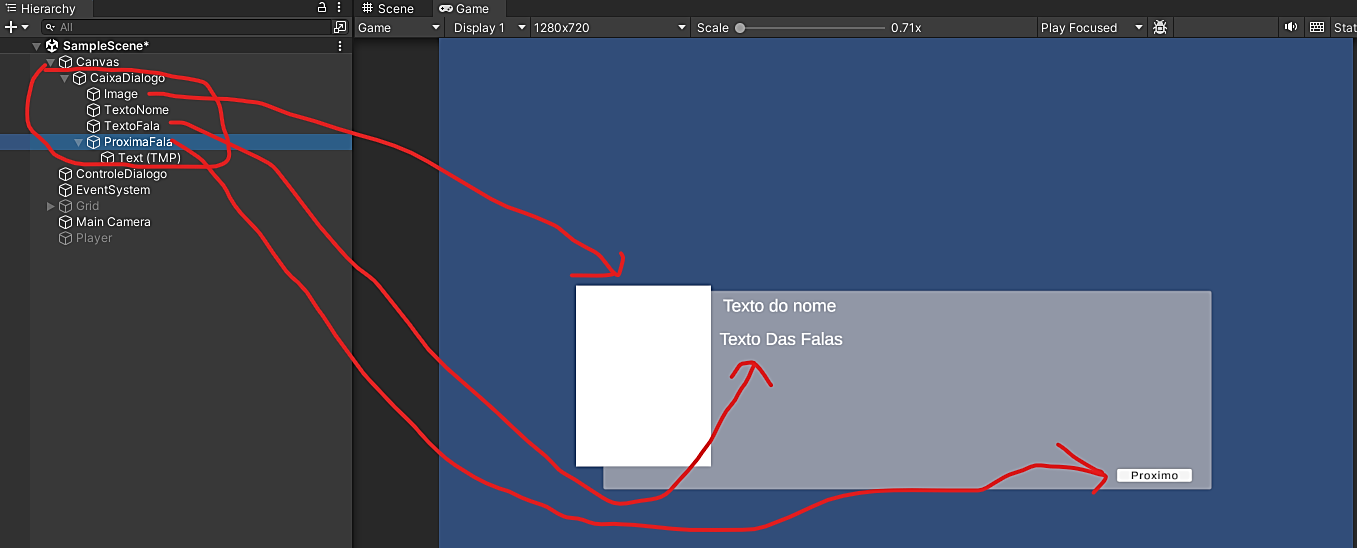1357x548 pixels.
Task: Open the Hierarchy panel options menu
Action: (339, 8)
